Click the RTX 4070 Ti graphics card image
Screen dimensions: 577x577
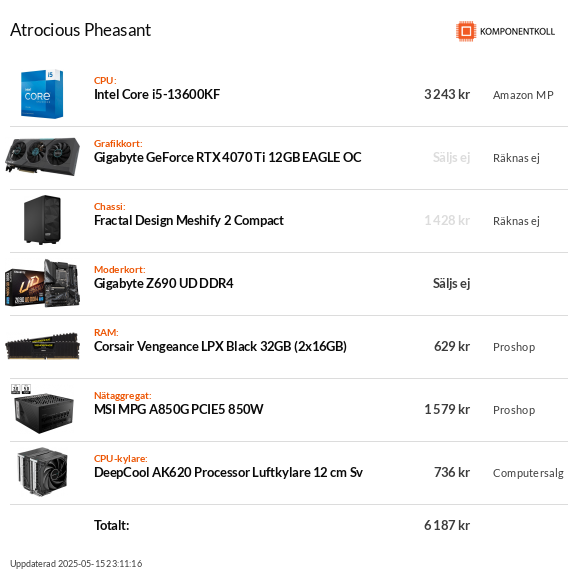(42, 157)
